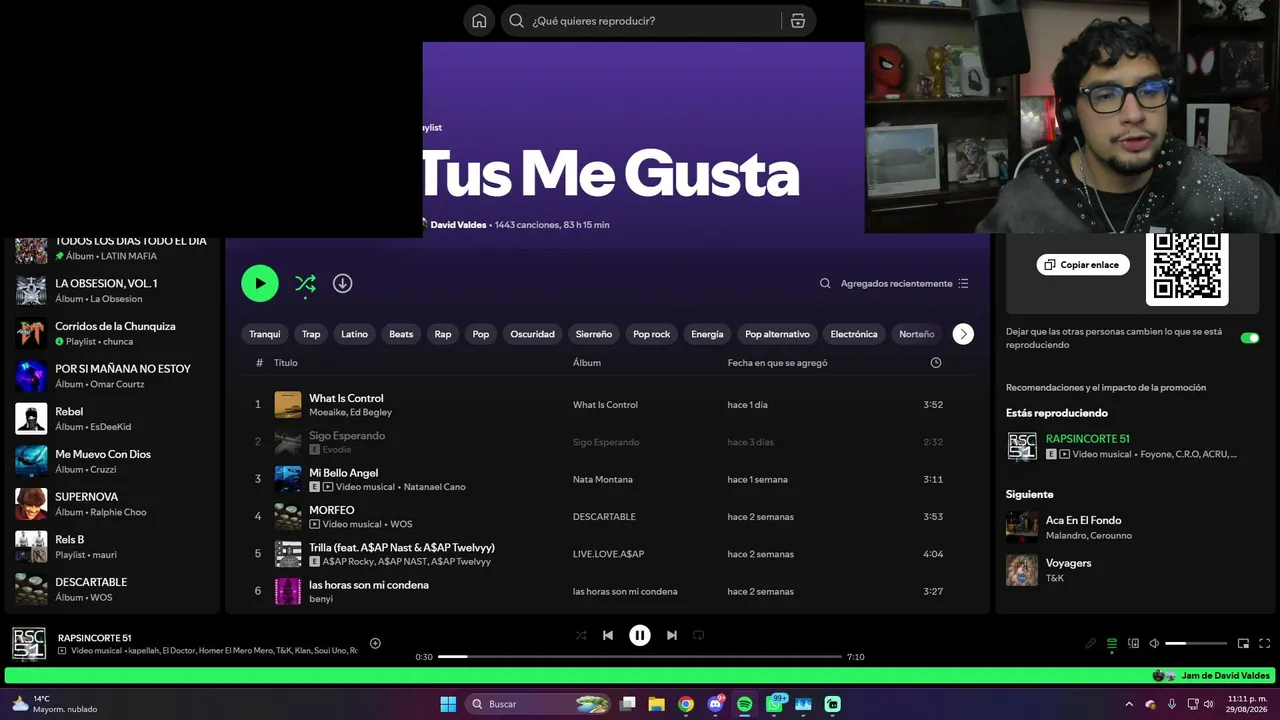
Task: Open the system tray microphone icon
Action: pyautogui.click(x=1171, y=704)
